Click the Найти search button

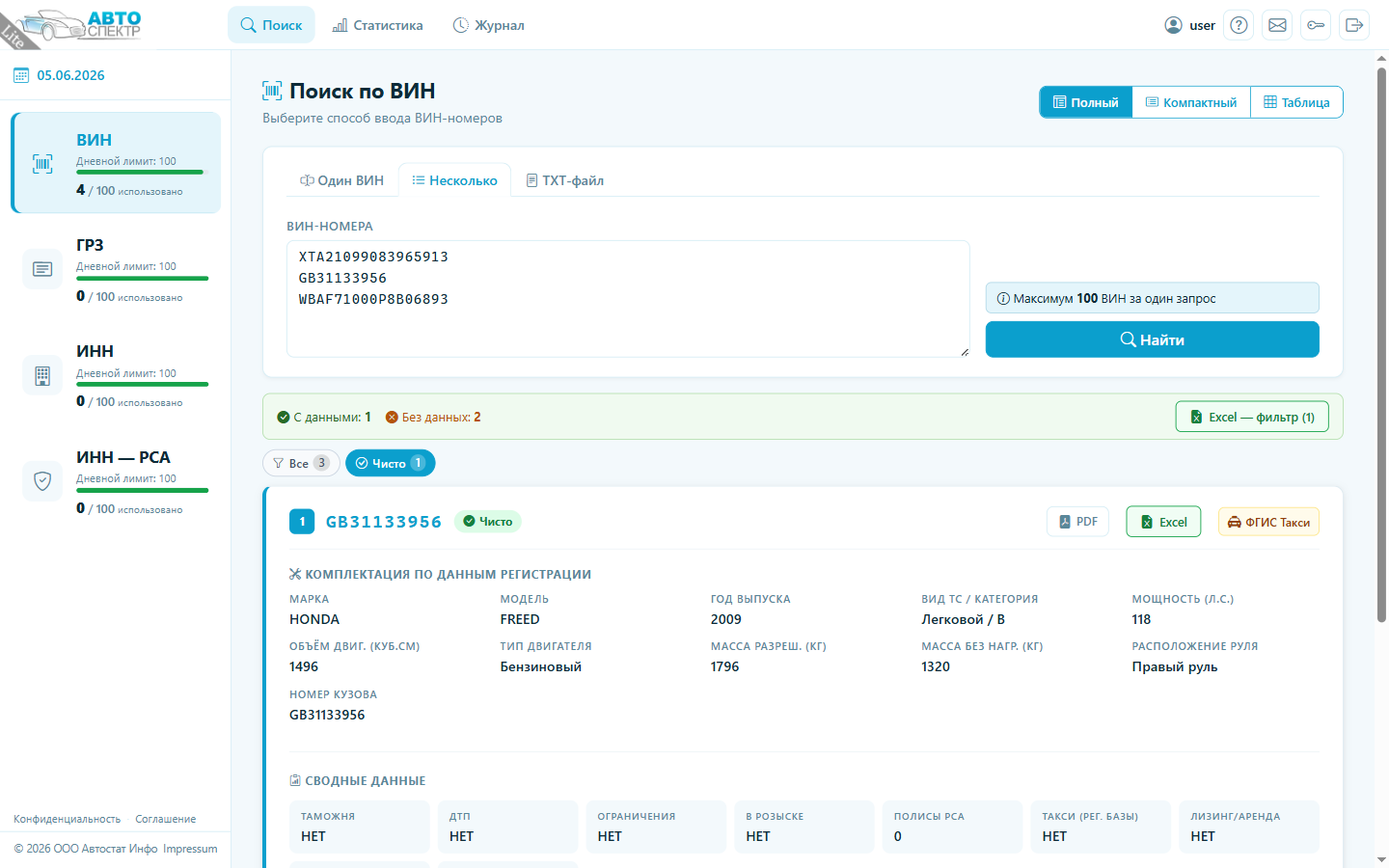coord(1152,339)
